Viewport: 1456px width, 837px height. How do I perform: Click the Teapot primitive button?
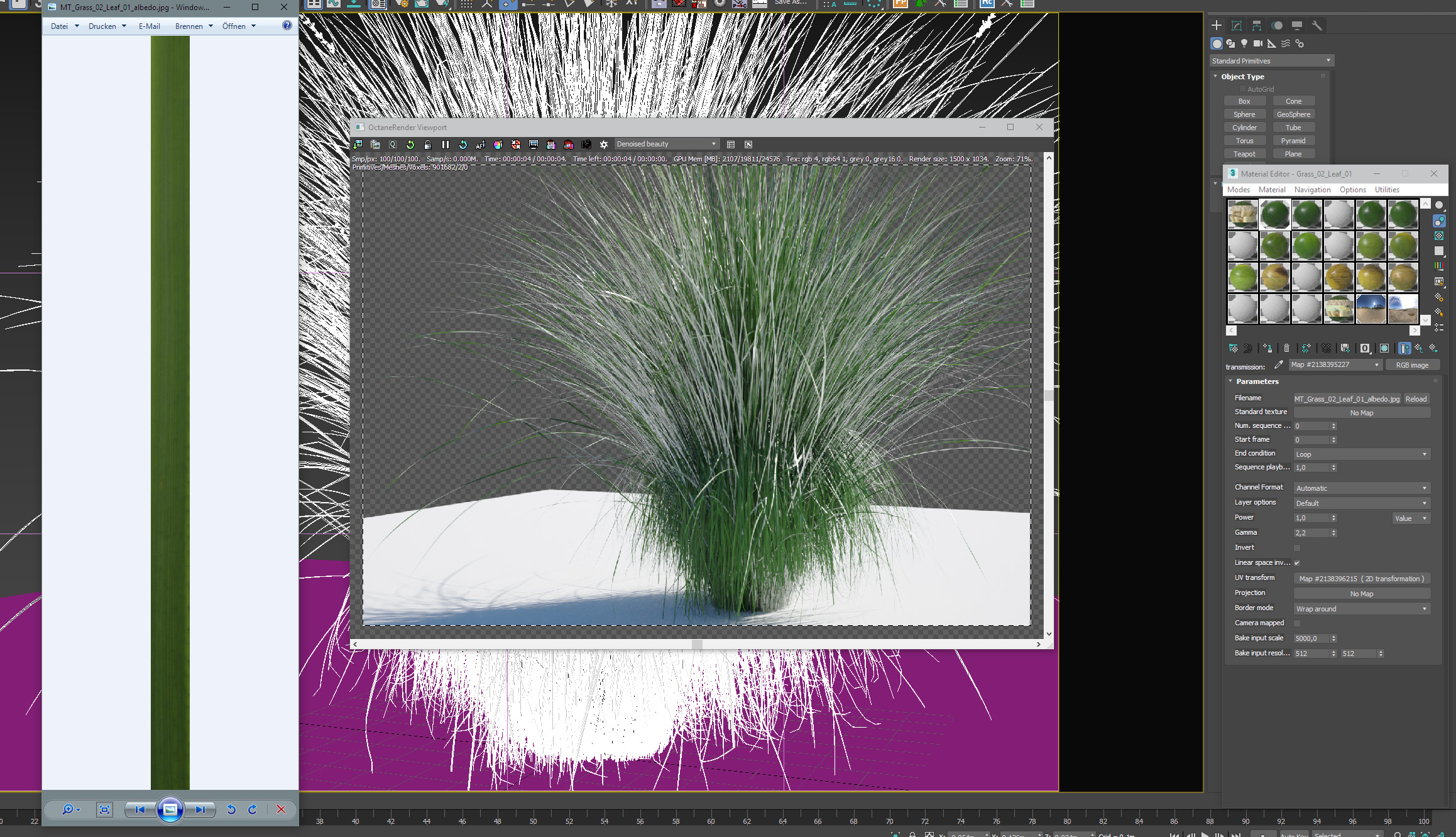[x=1244, y=154]
